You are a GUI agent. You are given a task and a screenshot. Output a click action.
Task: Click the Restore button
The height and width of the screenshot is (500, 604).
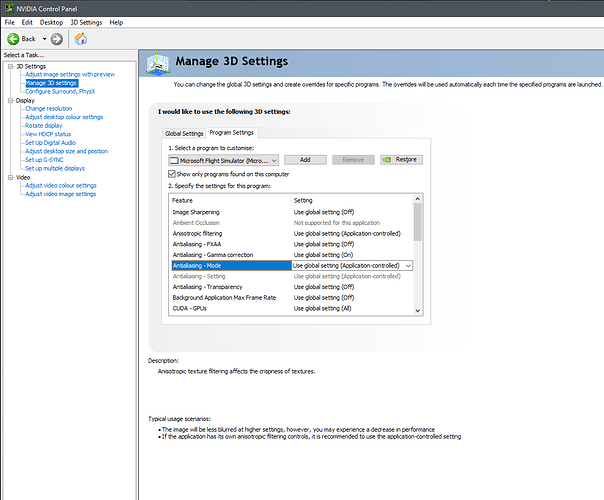[x=401, y=159]
